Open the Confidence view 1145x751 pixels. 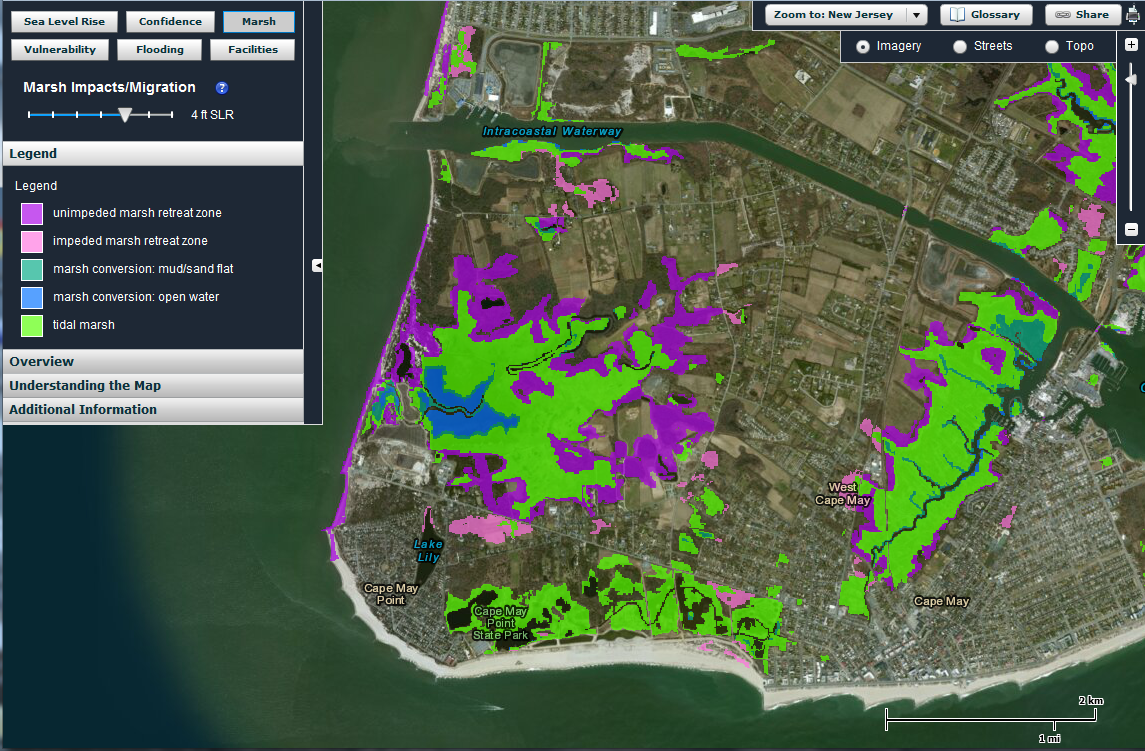pos(169,21)
